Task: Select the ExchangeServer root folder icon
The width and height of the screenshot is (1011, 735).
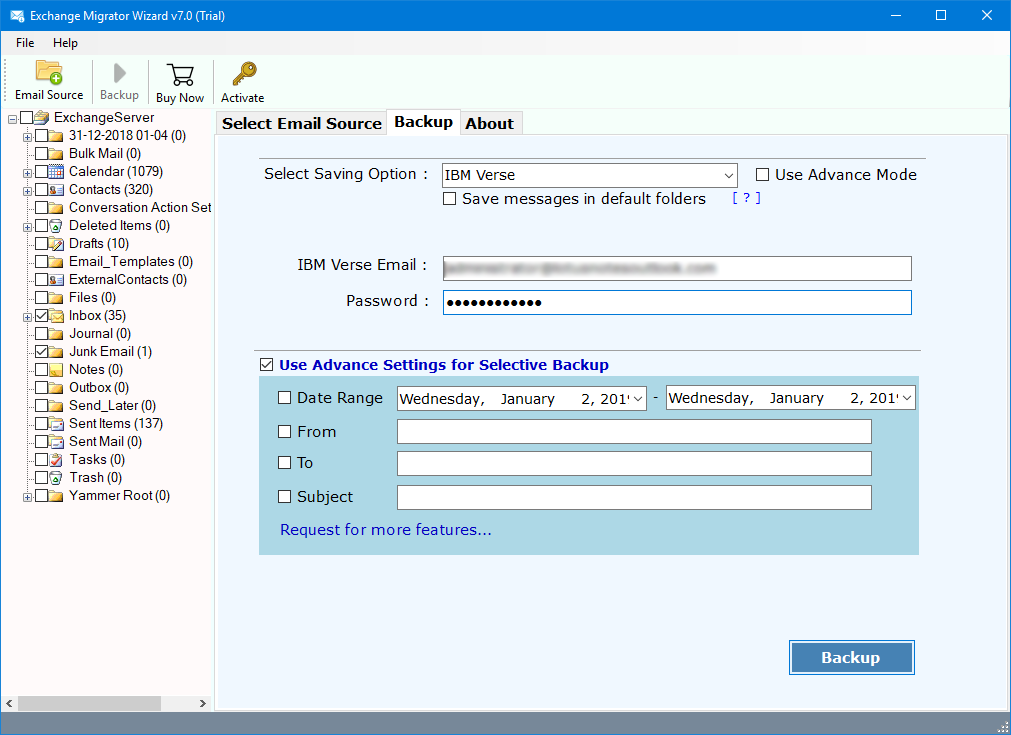Action: click(42, 117)
